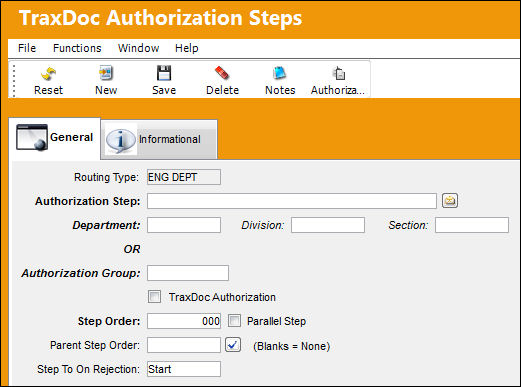Click the TraxDoc Authorization Steps title
The image size is (521, 387).
pos(160,18)
